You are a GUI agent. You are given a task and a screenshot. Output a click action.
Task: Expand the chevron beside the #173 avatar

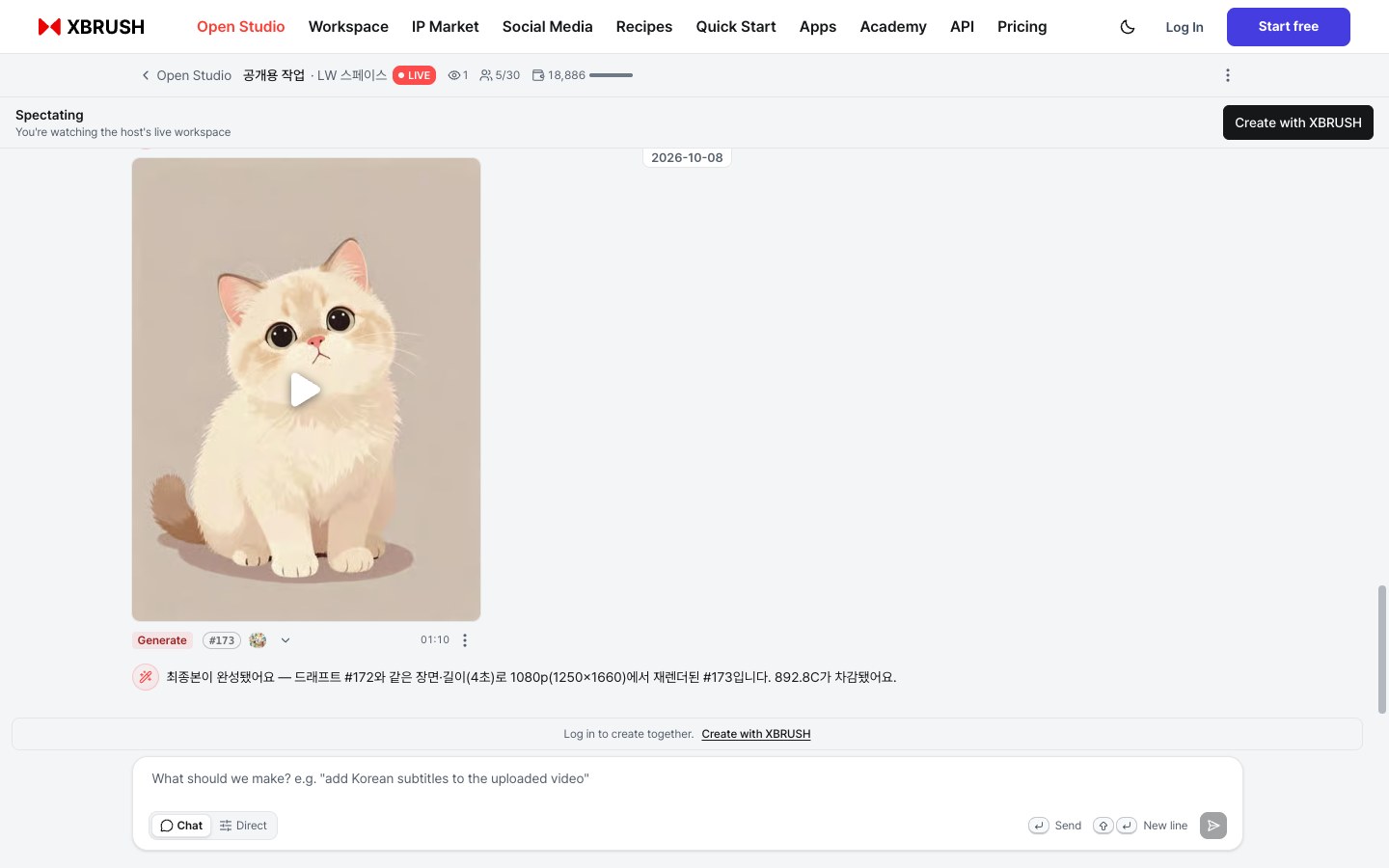pos(286,640)
